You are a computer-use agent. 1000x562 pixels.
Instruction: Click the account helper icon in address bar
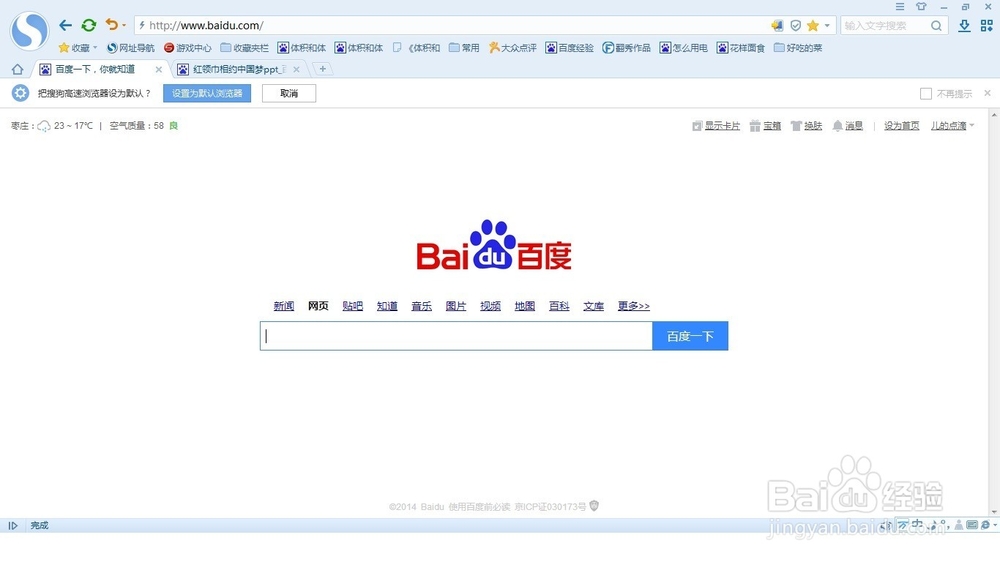click(x=777, y=26)
